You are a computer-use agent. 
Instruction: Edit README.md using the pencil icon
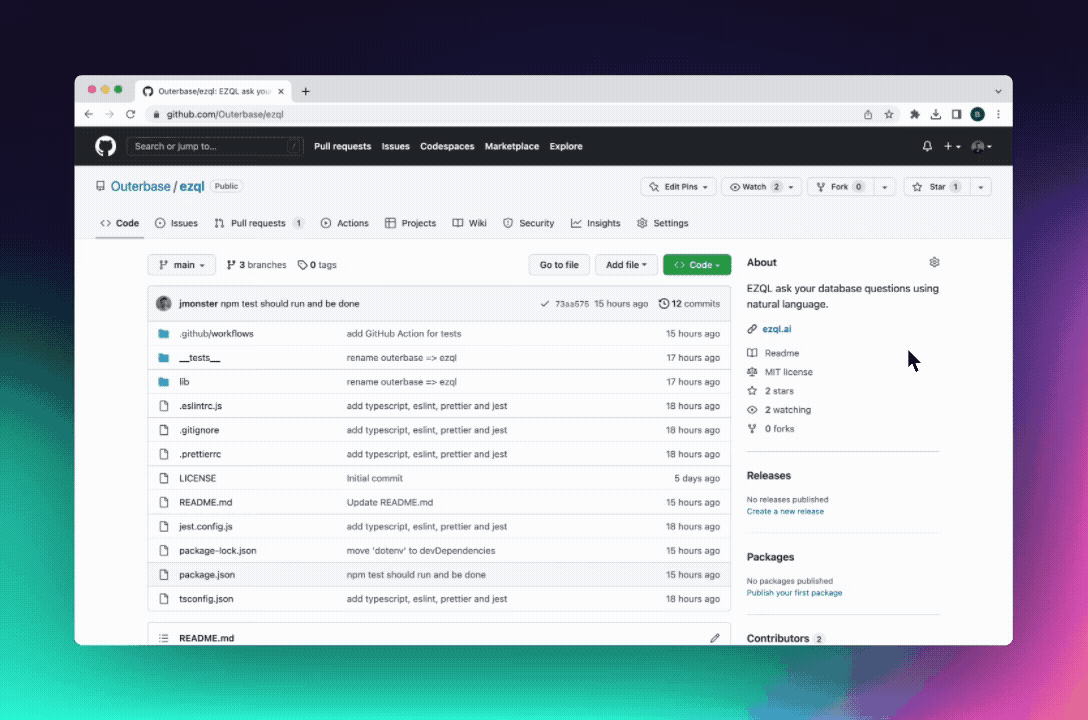click(715, 637)
